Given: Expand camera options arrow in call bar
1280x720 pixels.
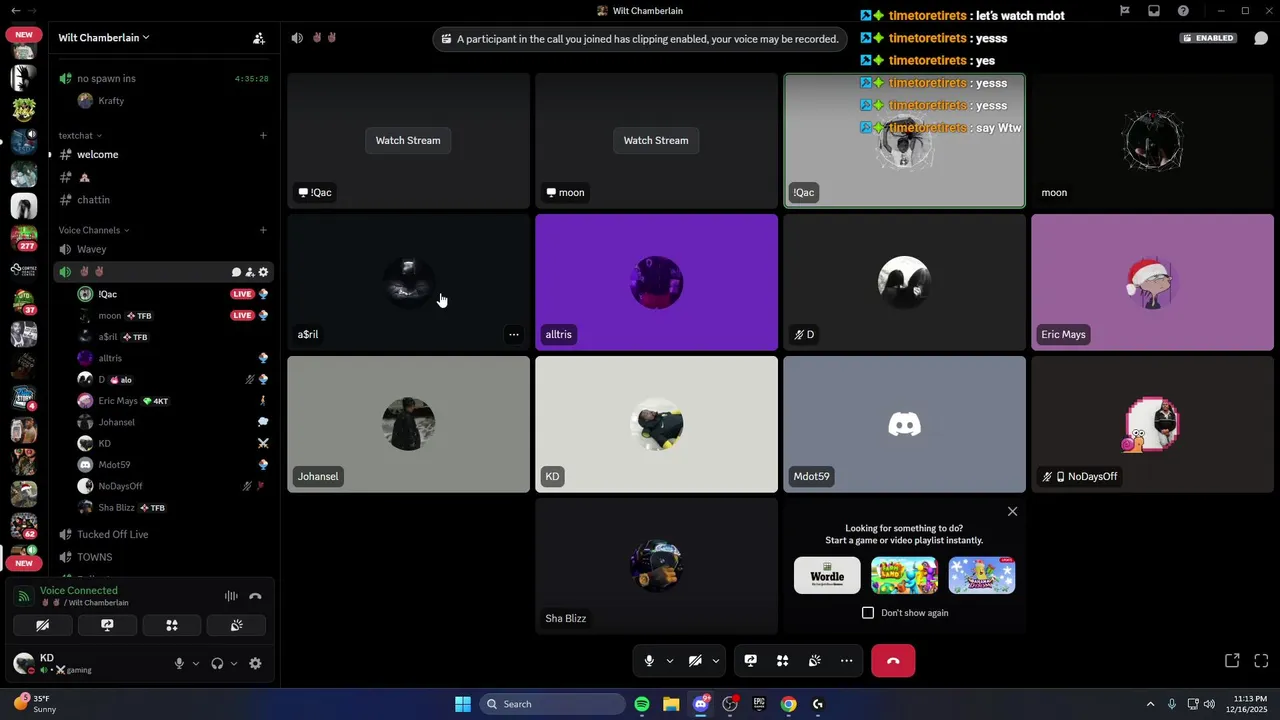Looking at the screenshot, I should point(716,661).
